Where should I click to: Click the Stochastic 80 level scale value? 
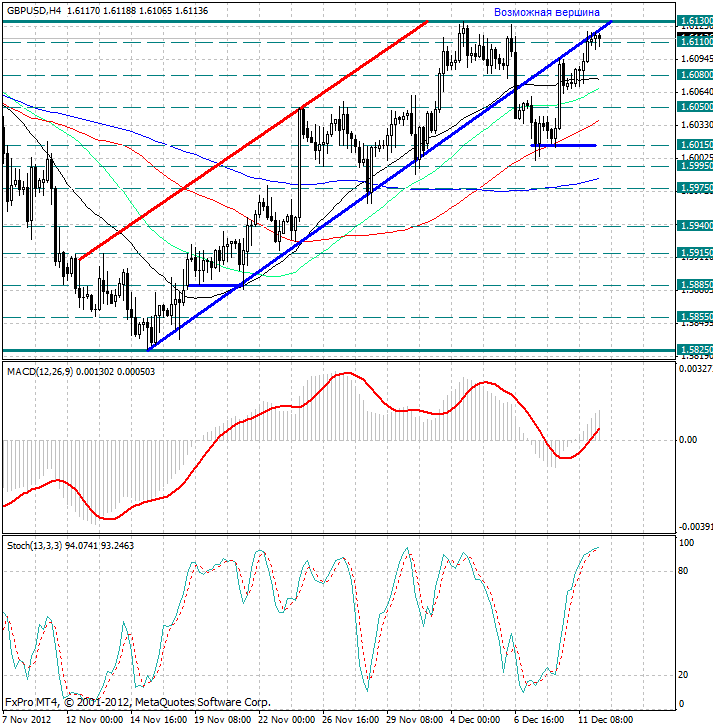pos(683,571)
